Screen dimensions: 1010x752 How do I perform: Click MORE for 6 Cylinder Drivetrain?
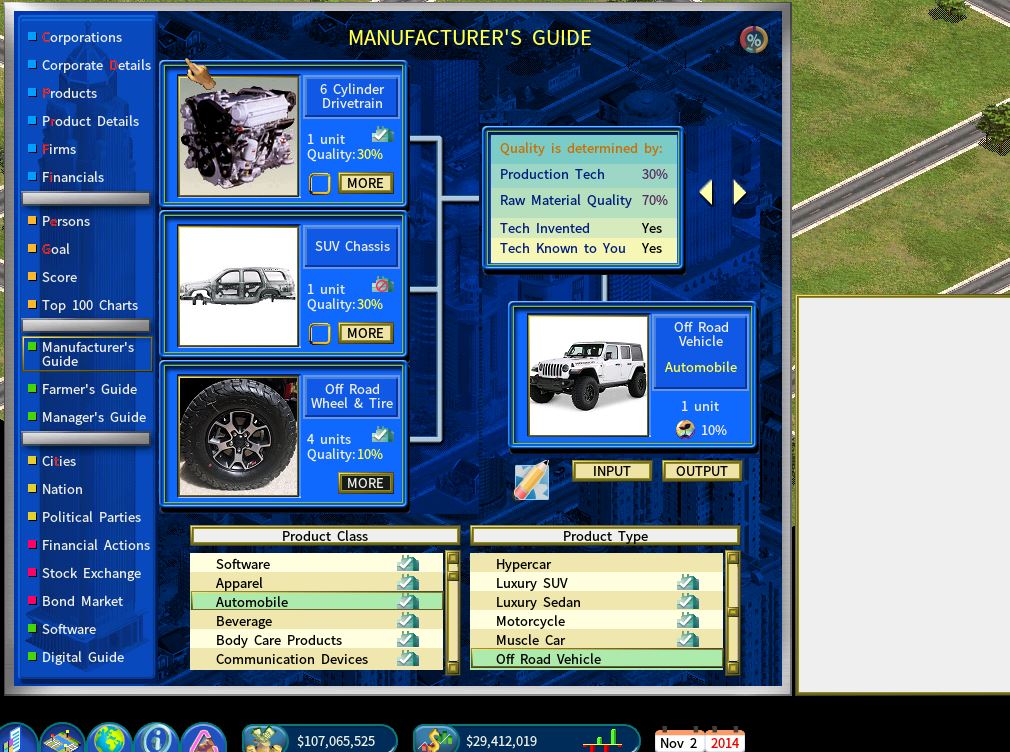[366, 183]
